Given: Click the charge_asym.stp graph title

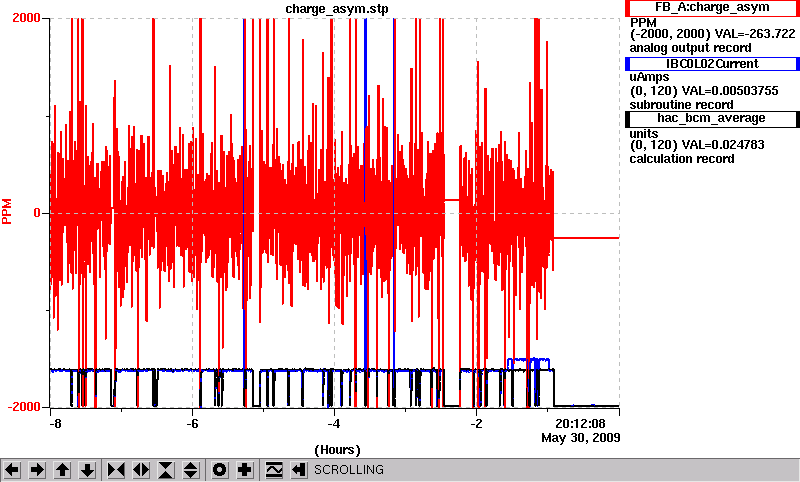Looking at the screenshot, I should pyautogui.click(x=336, y=9).
